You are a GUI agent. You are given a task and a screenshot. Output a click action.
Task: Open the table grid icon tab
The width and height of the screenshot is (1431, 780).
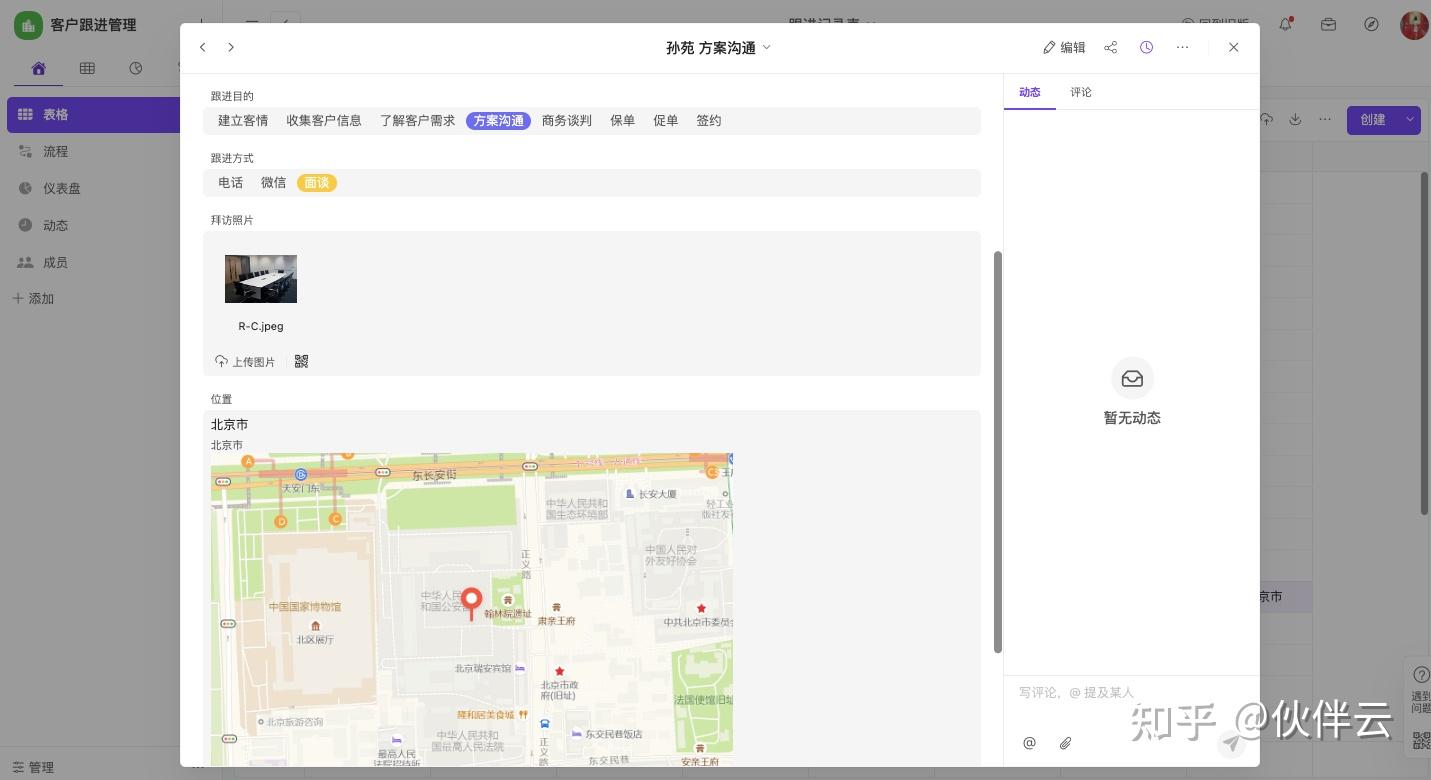87,68
